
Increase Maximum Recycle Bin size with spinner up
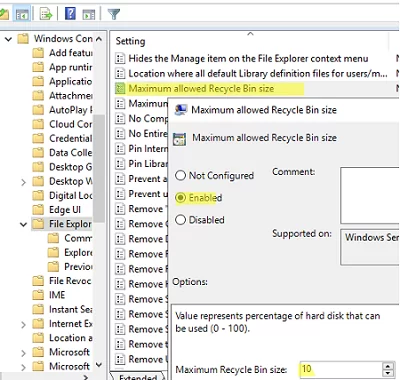tap(388, 366)
